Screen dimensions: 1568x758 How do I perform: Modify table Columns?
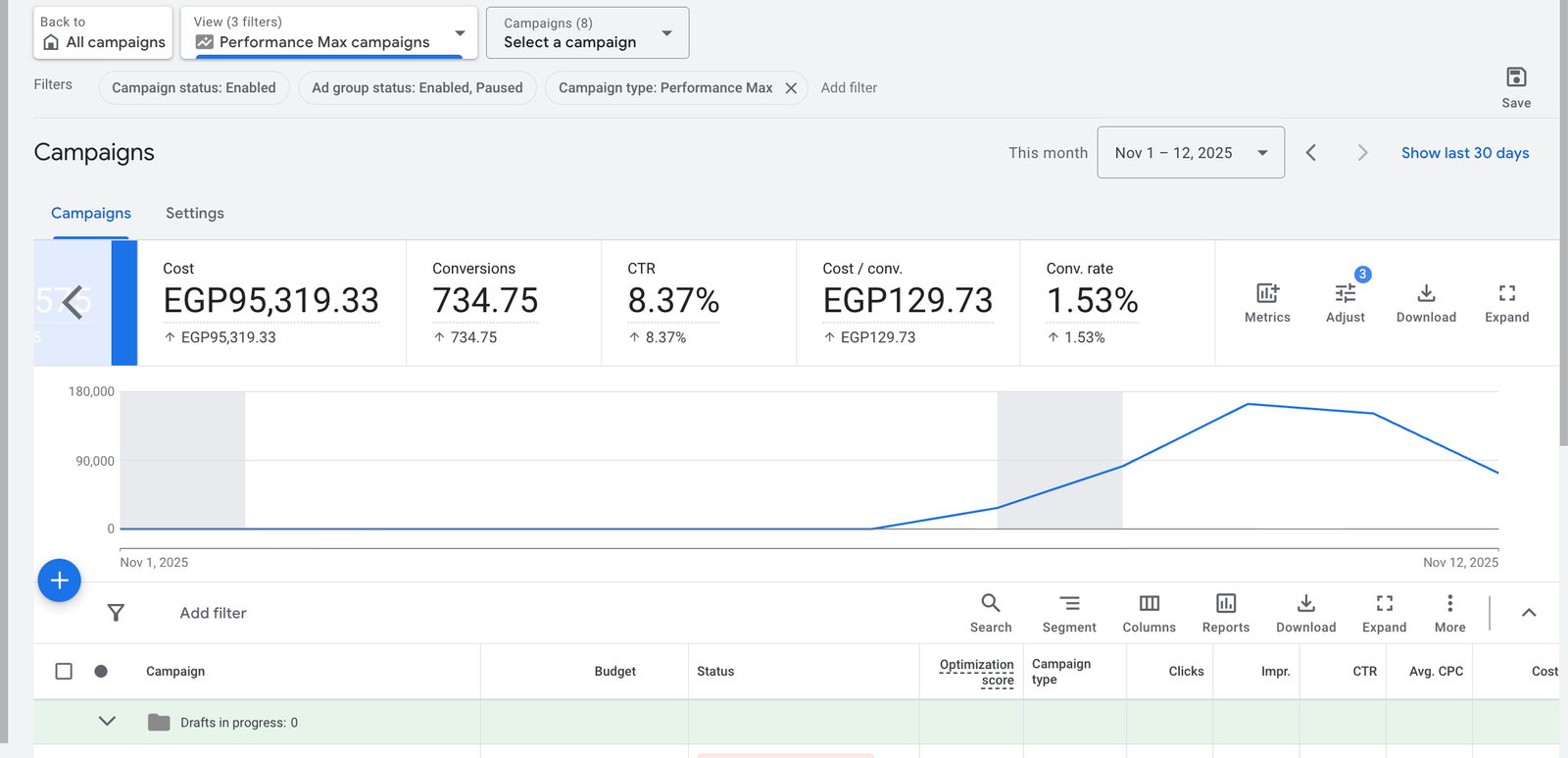(x=1149, y=604)
